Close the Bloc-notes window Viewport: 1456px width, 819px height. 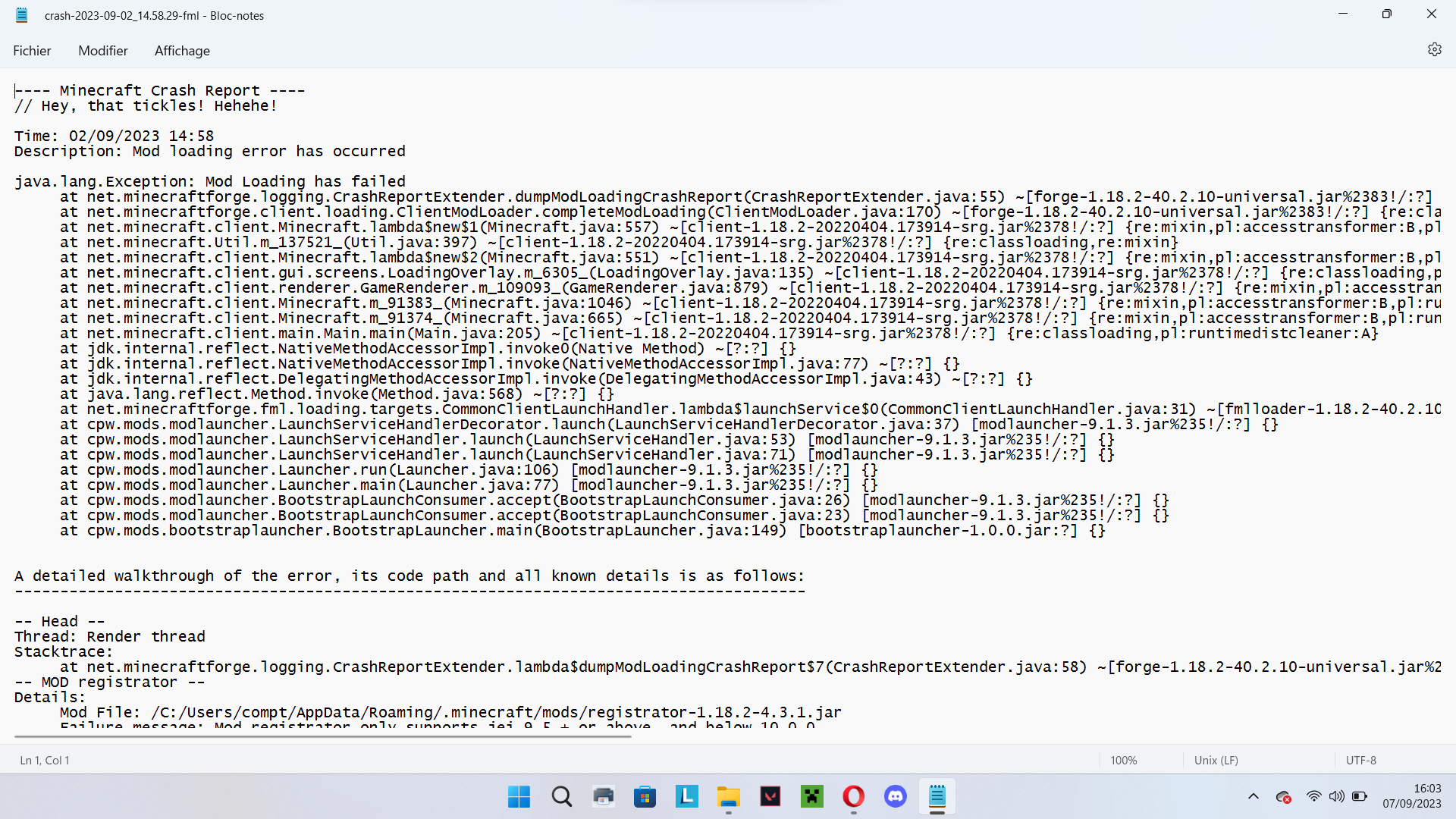point(1432,14)
